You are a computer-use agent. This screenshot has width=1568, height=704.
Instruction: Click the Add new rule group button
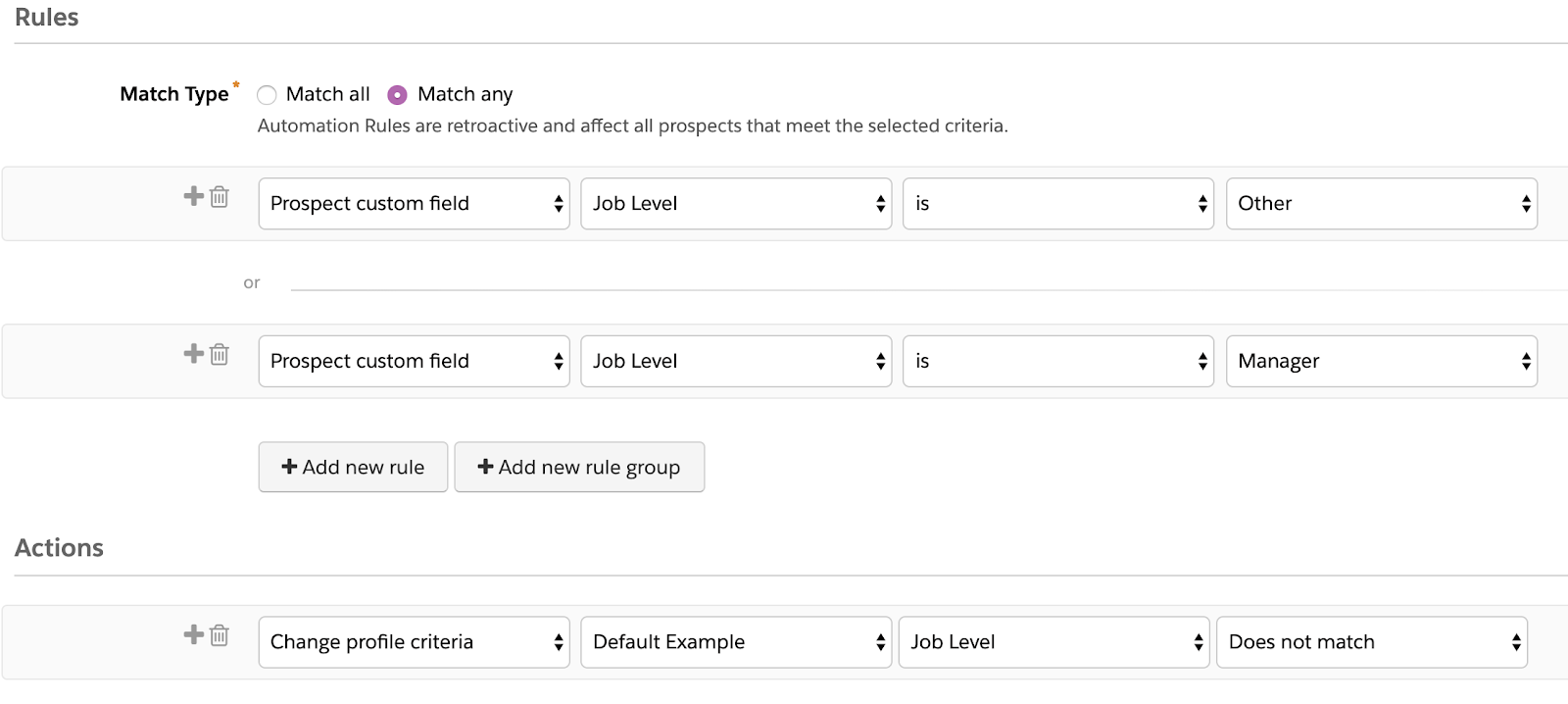pos(579,468)
